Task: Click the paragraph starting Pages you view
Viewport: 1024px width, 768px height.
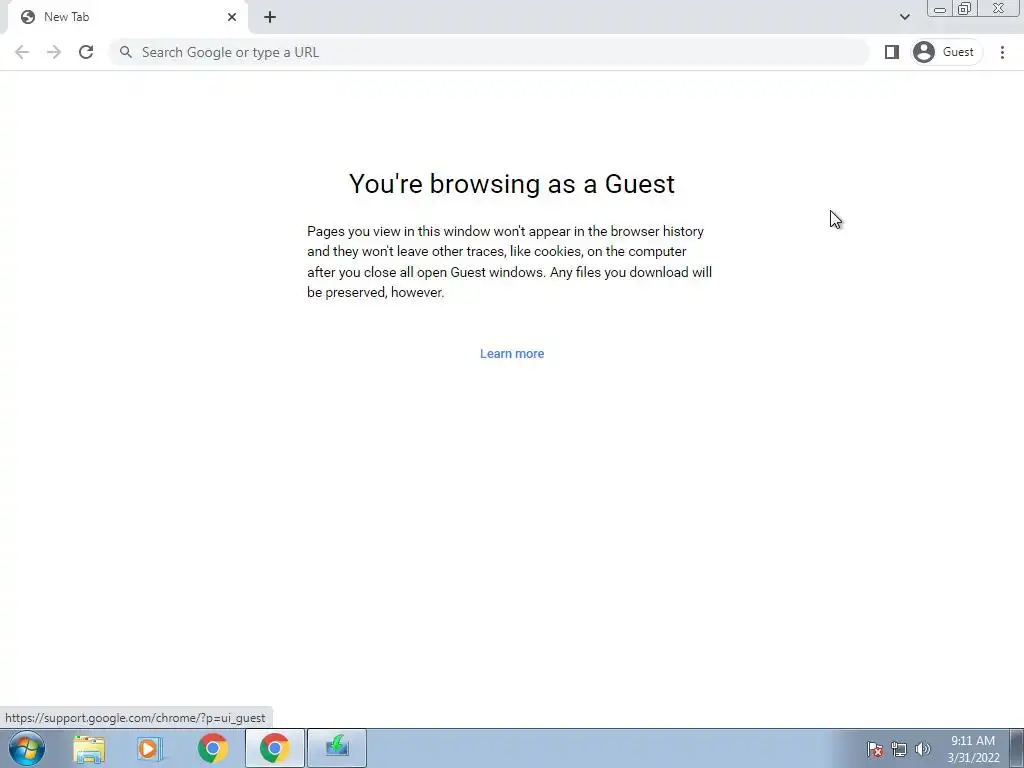Action: click(509, 262)
